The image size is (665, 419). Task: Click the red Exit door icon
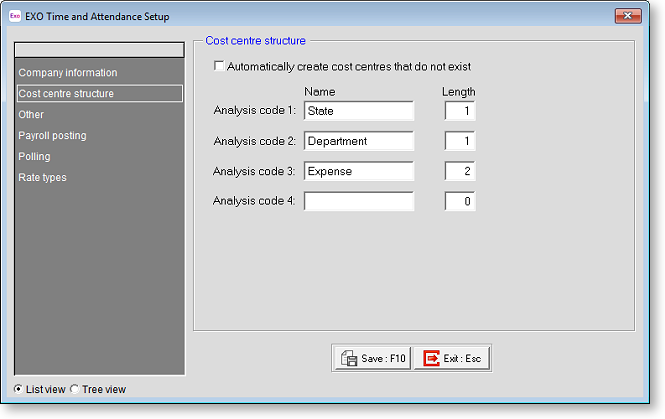[431, 358]
